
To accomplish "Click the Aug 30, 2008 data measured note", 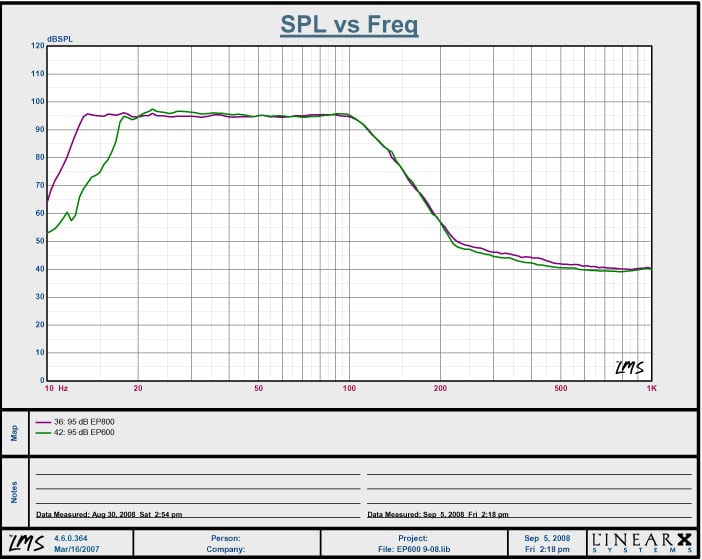I will pos(109,514).
